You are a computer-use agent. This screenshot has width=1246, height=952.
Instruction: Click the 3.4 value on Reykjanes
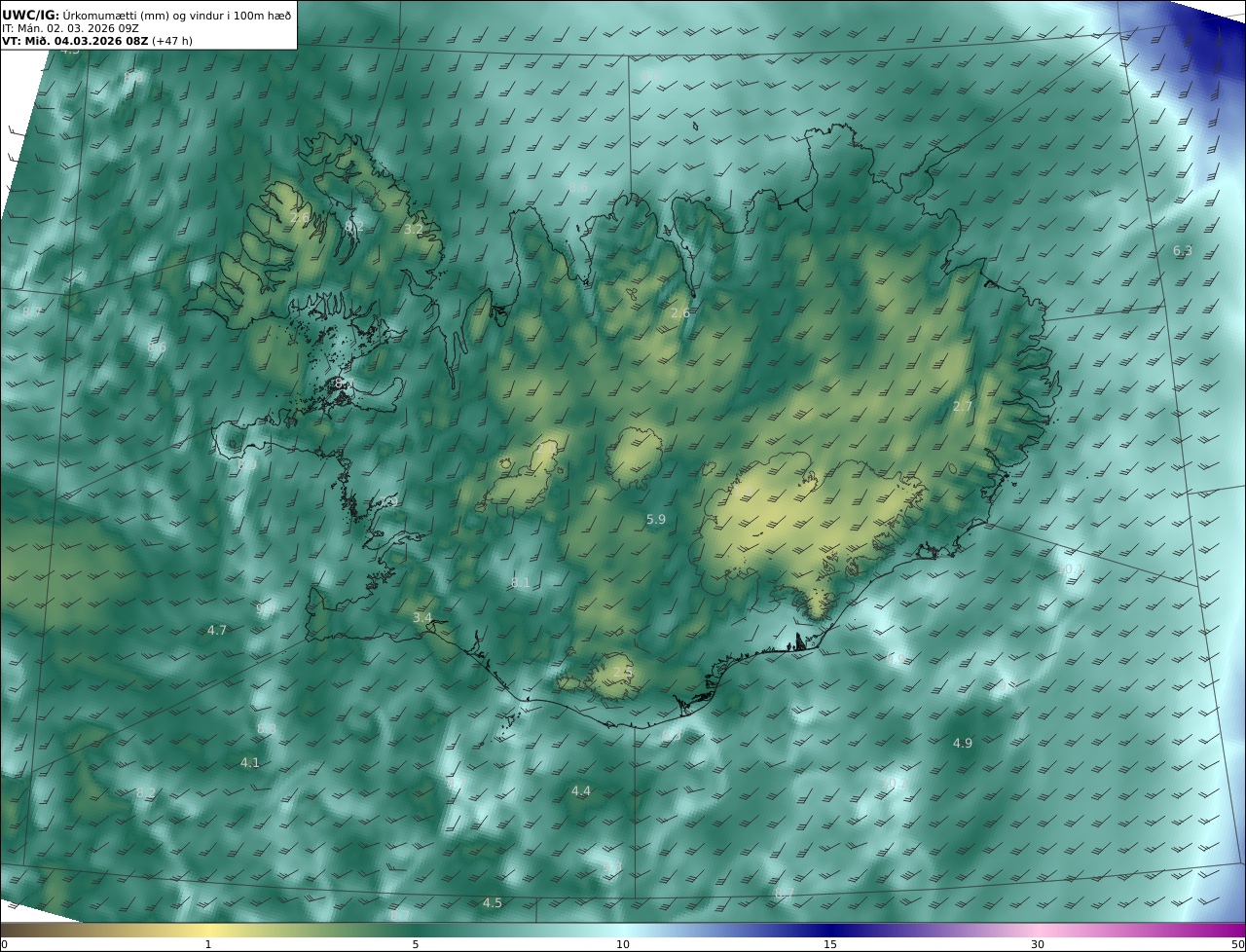pyautogui.click(x=421, y=618)
